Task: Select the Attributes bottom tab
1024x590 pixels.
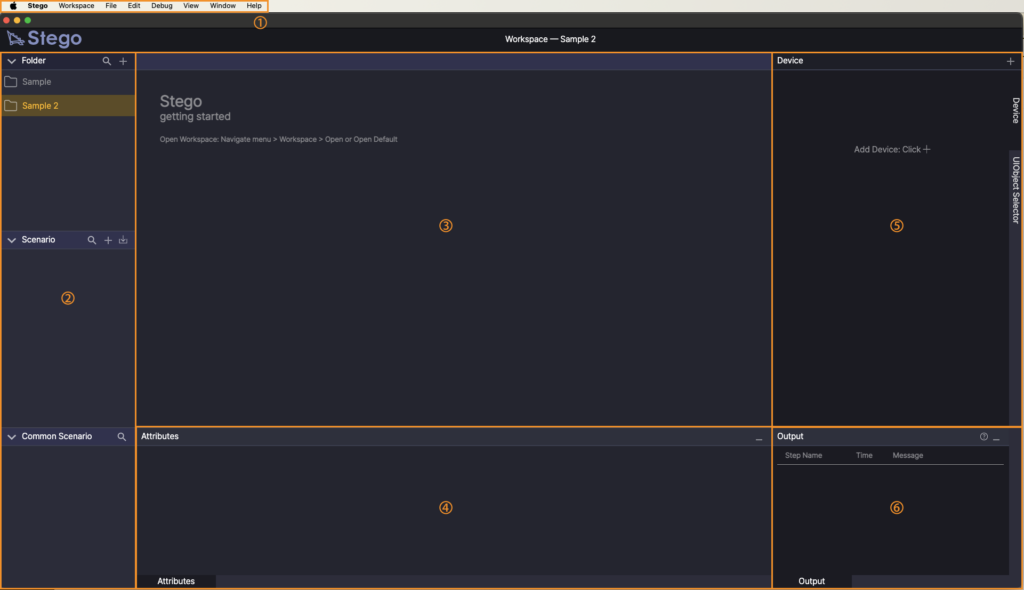Action: pos(176,581)
